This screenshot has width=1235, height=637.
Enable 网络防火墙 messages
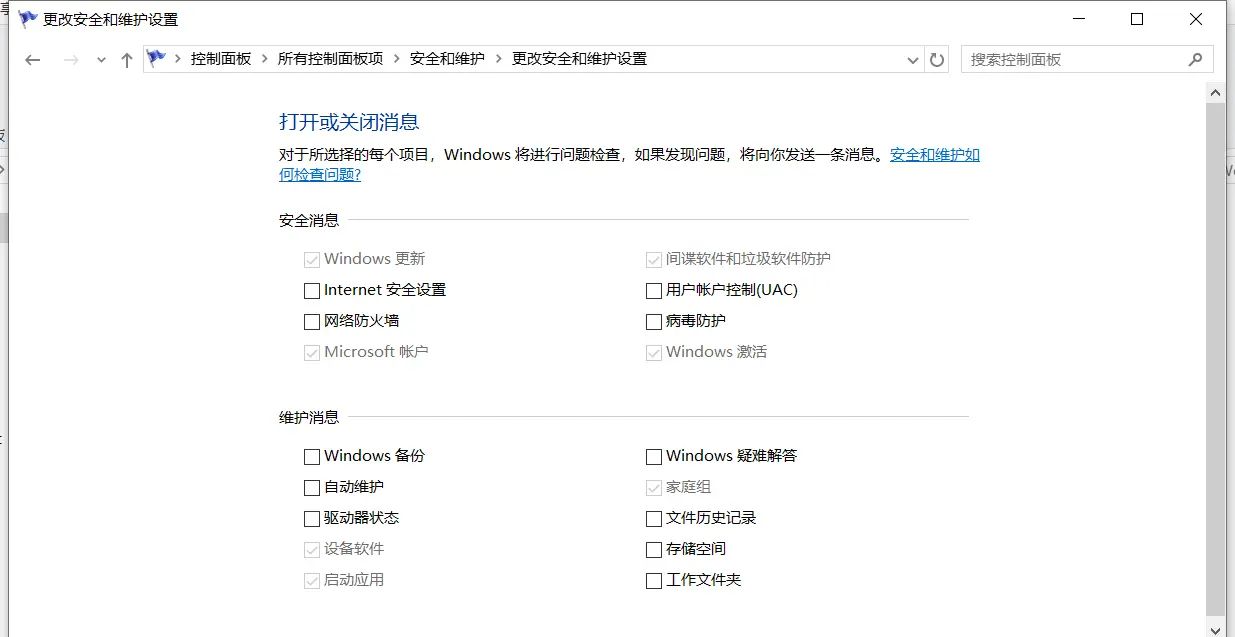[x=311, y=321]
